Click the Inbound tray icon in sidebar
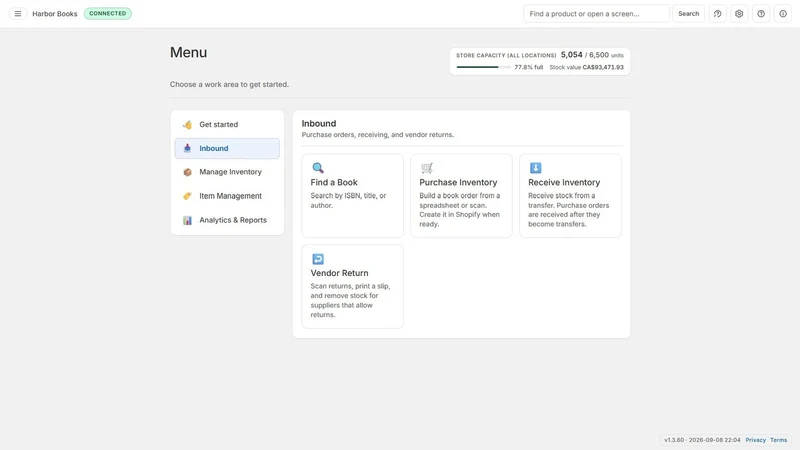Screen dimensions: 800x450 point(187,148)
